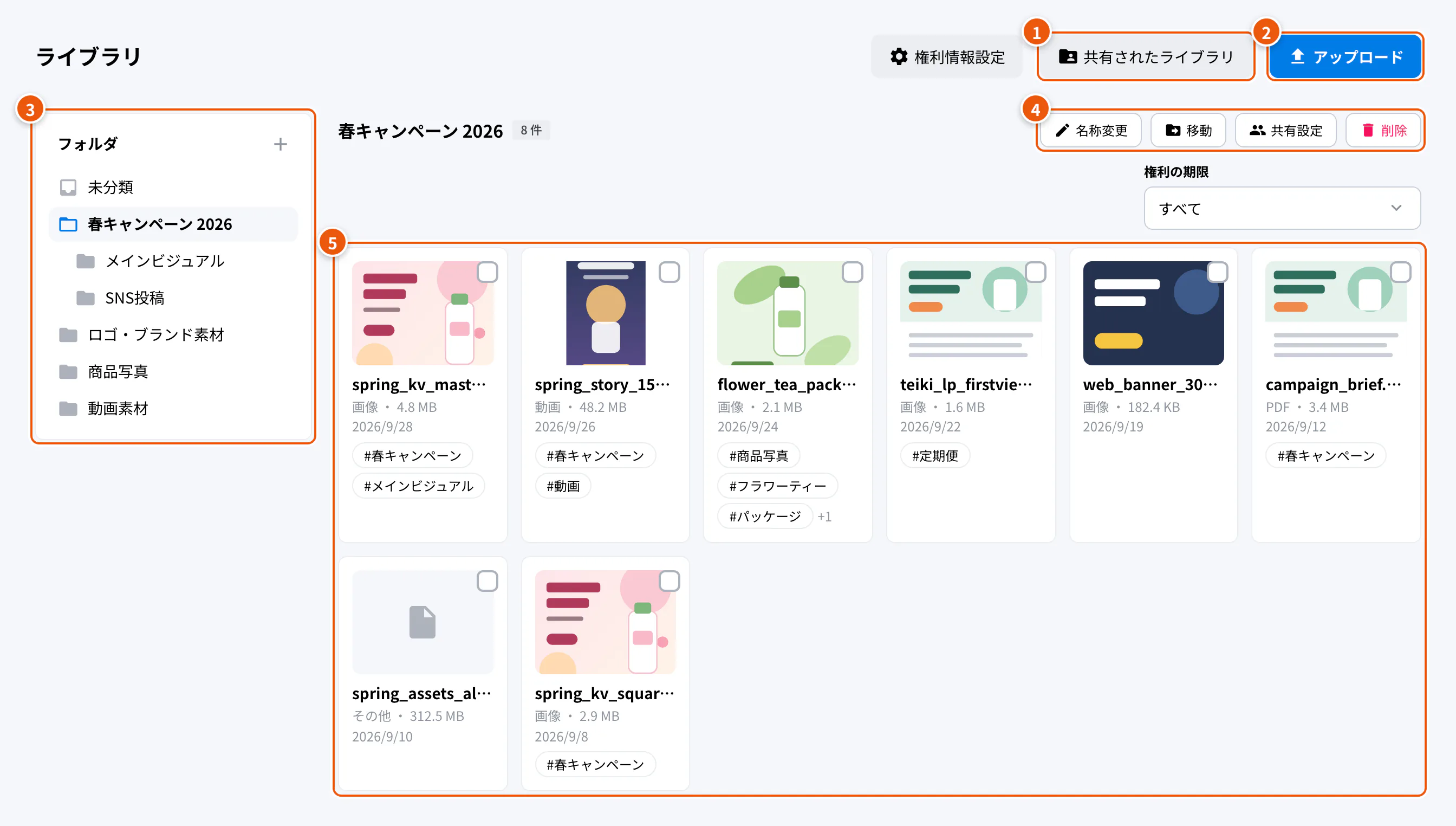This screenshot has height=826, width=1456.
Task: Open the spring_story_15 video thumbnail
Action: [x=606, y=313]
